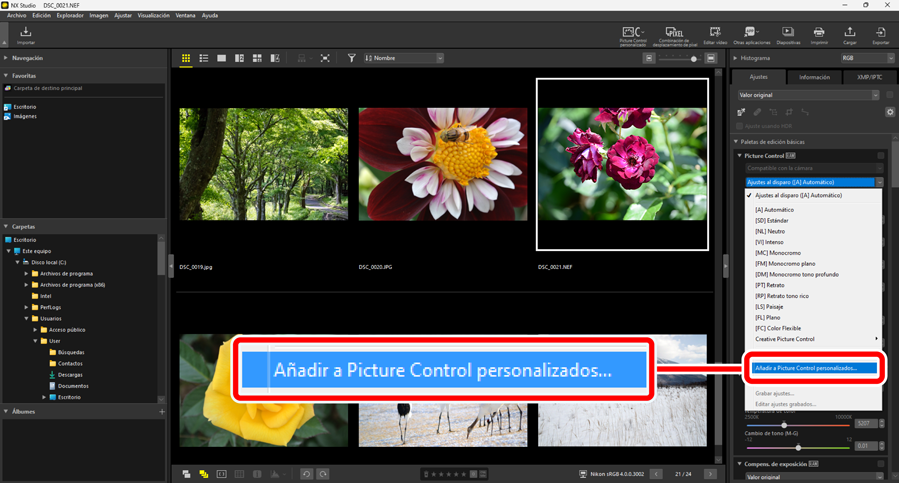Click the Importar icon in the toolbar
The height and width of the screenshot is (483, 899).
click(x=26, y=35)
